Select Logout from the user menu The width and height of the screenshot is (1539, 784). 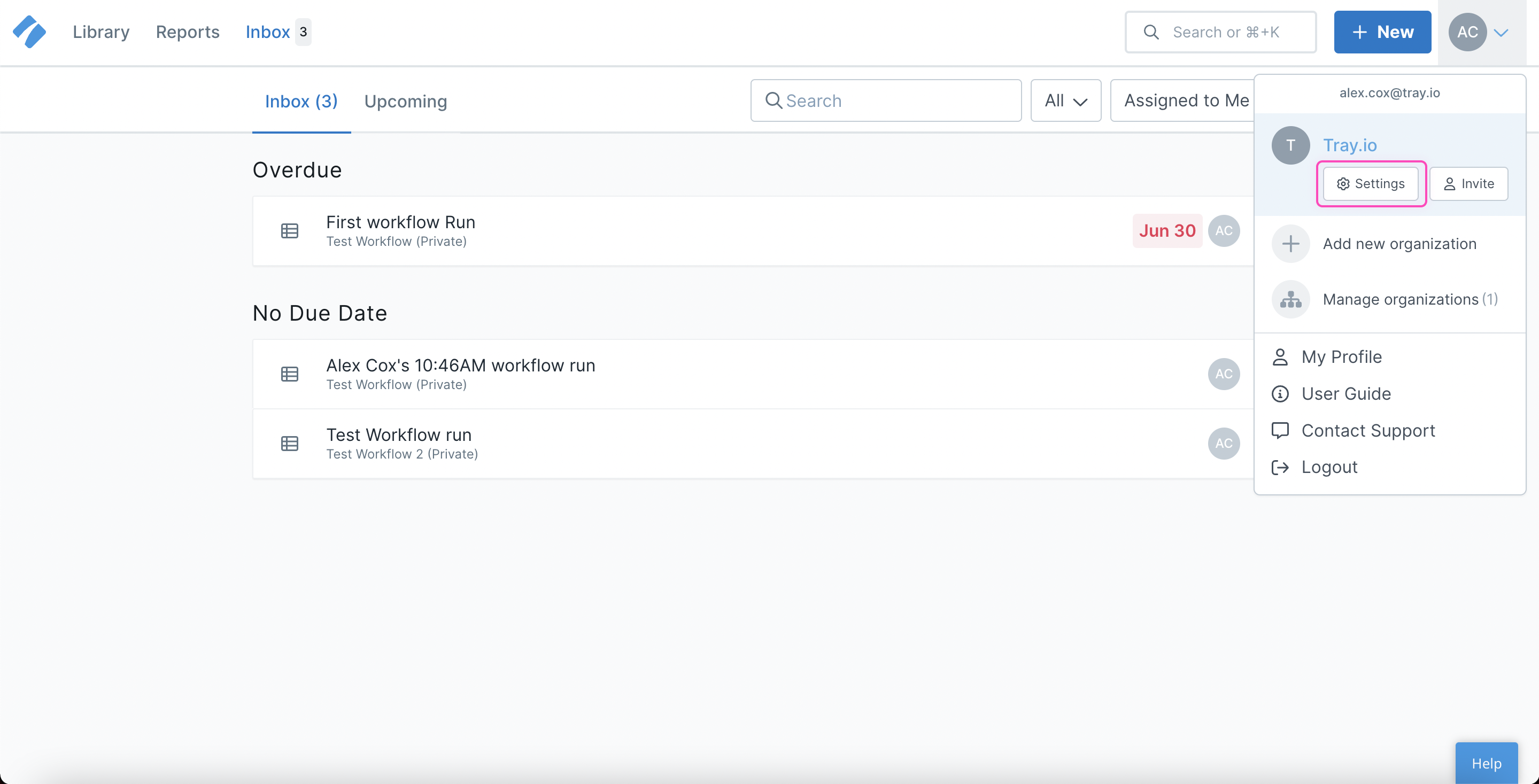1329,467
